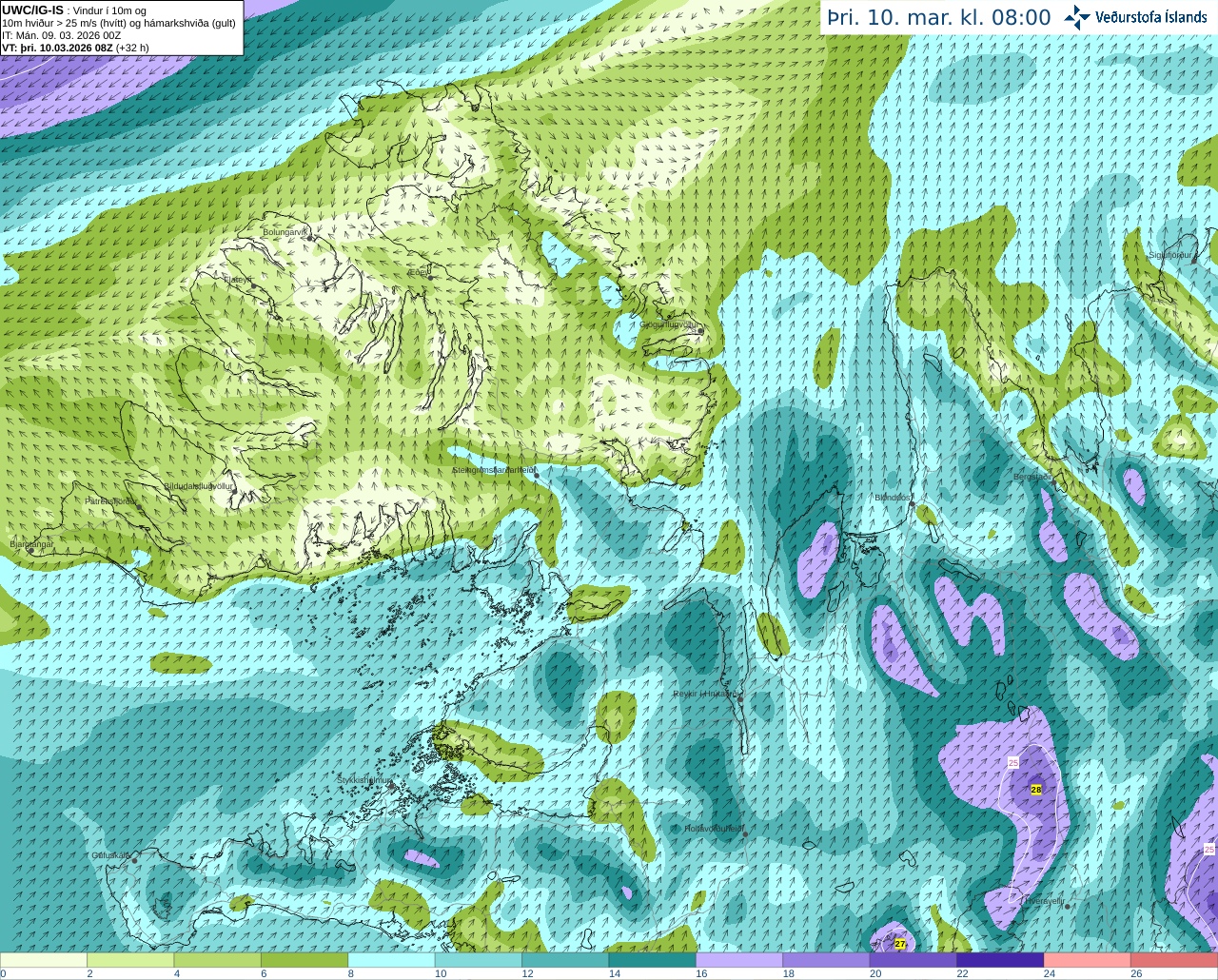Click the 4–6 m/s green legend swatch
The image size is (1218, 980).
pyautogui.click(x=217, y=960)
